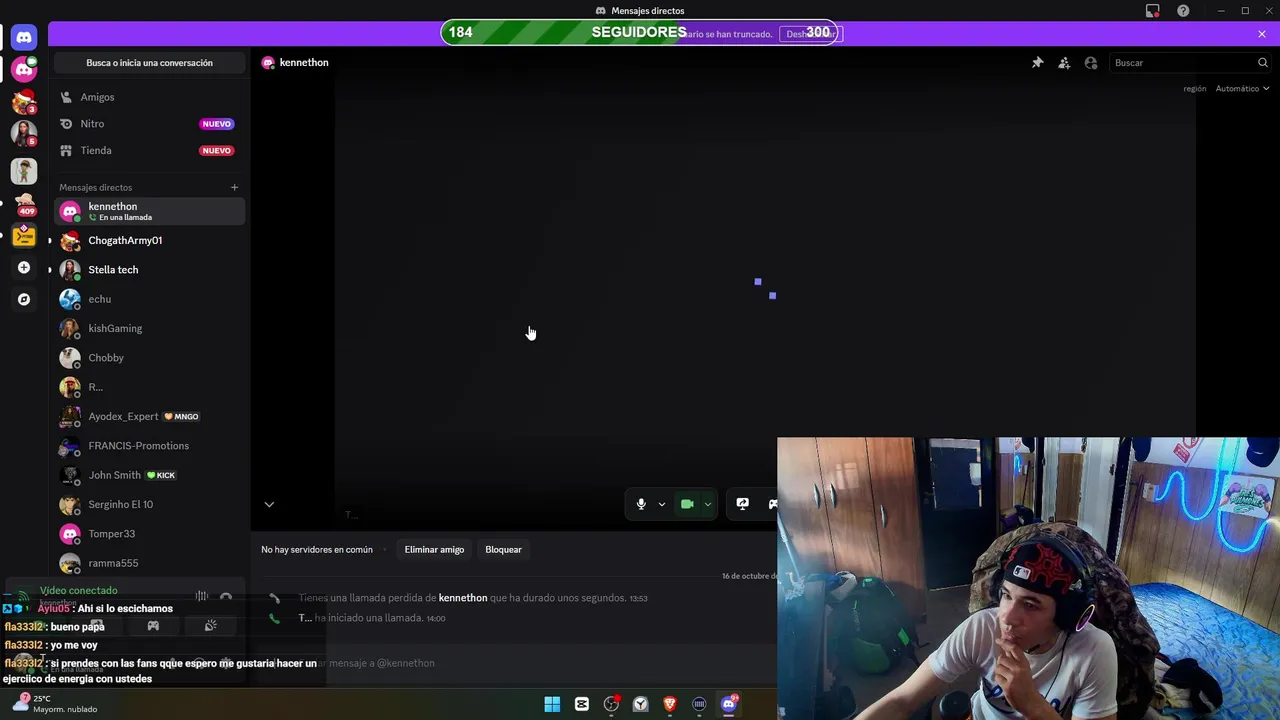Open ChogathArmy01 conversation
Viewport: 1280px width, 720px height.
149,240
